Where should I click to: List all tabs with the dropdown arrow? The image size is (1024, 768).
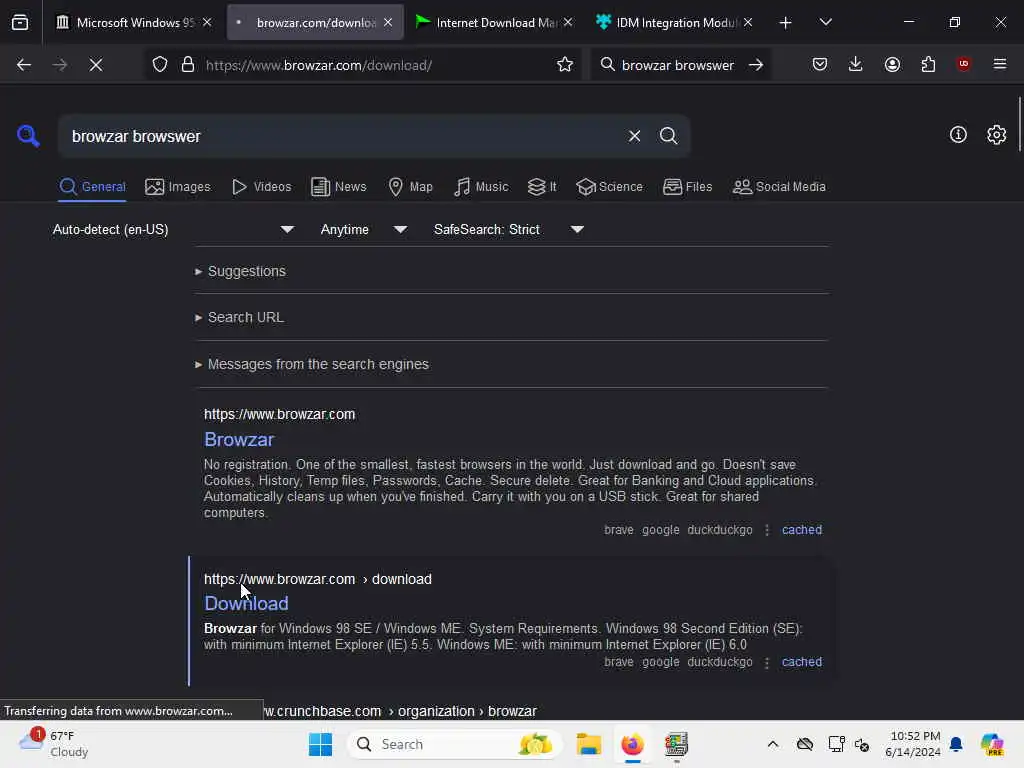pos(825,22)
